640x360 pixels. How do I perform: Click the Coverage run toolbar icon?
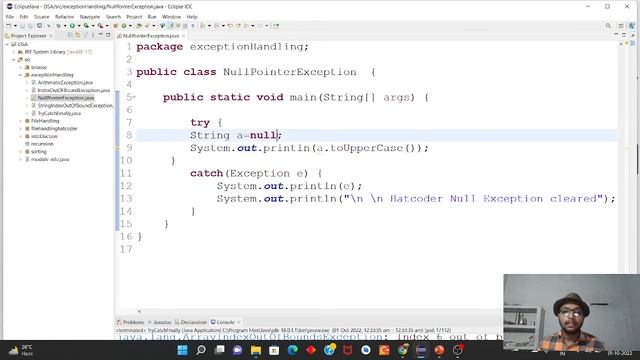tap(86, 26)
